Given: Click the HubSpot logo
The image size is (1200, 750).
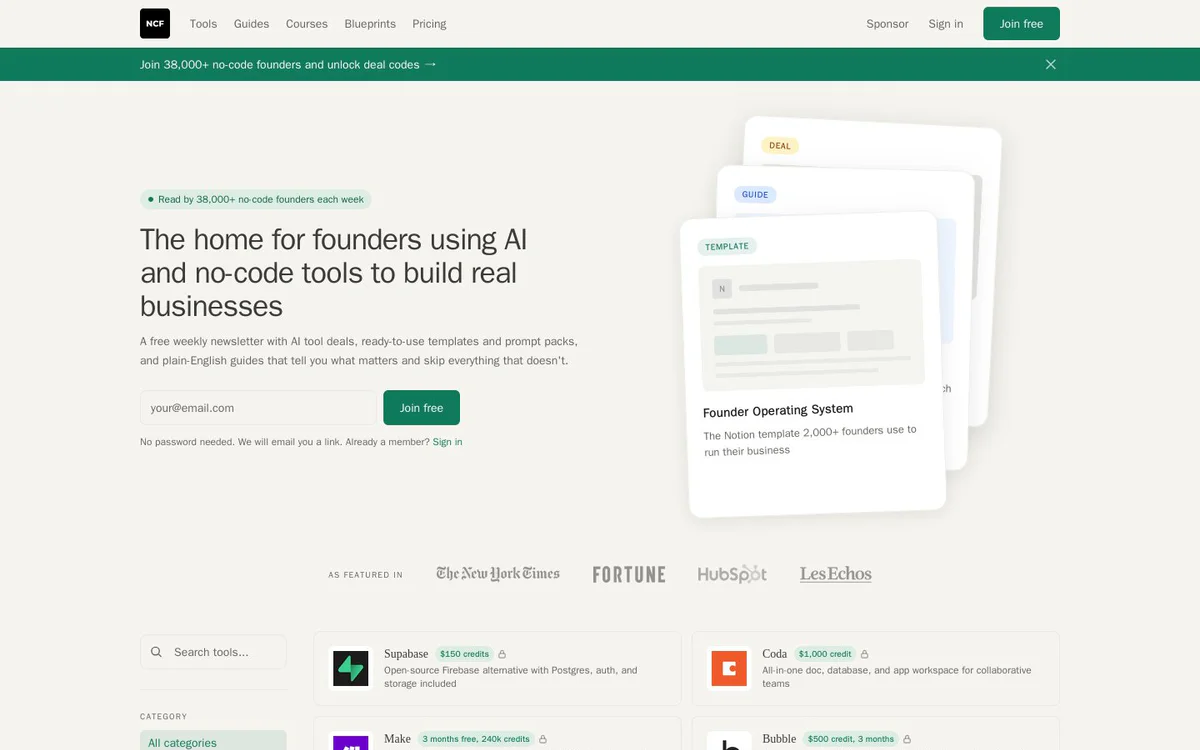Looking at the screenshot, I should [x=732, y=574].
